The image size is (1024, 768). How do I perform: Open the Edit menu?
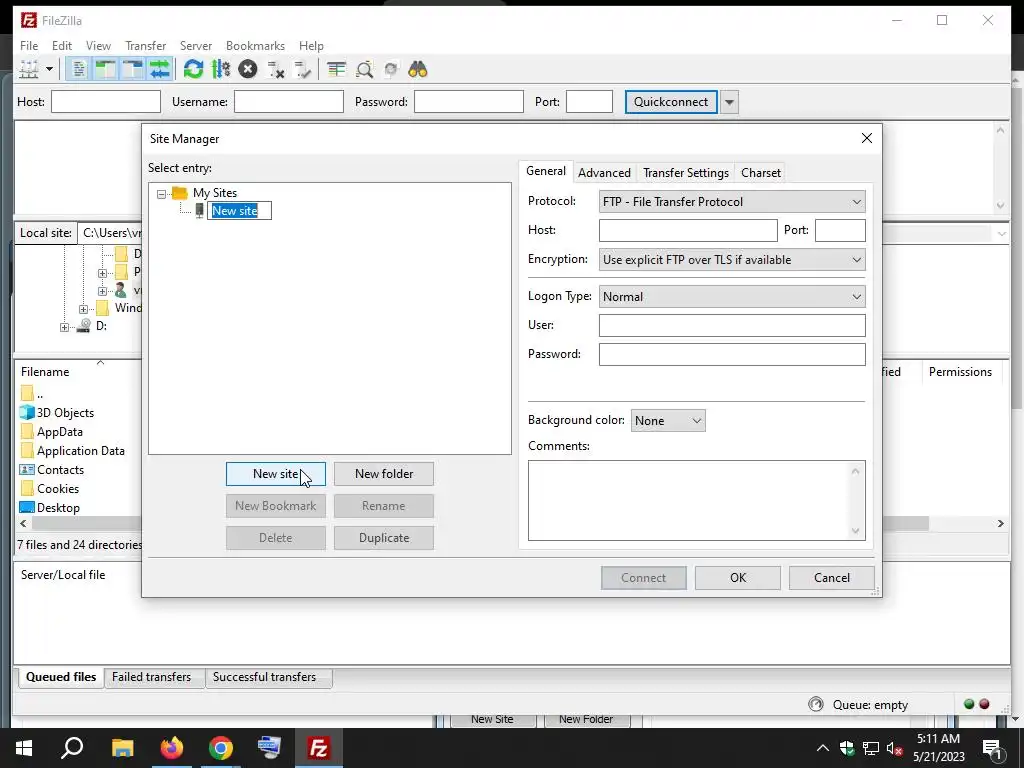coord(62,46)
